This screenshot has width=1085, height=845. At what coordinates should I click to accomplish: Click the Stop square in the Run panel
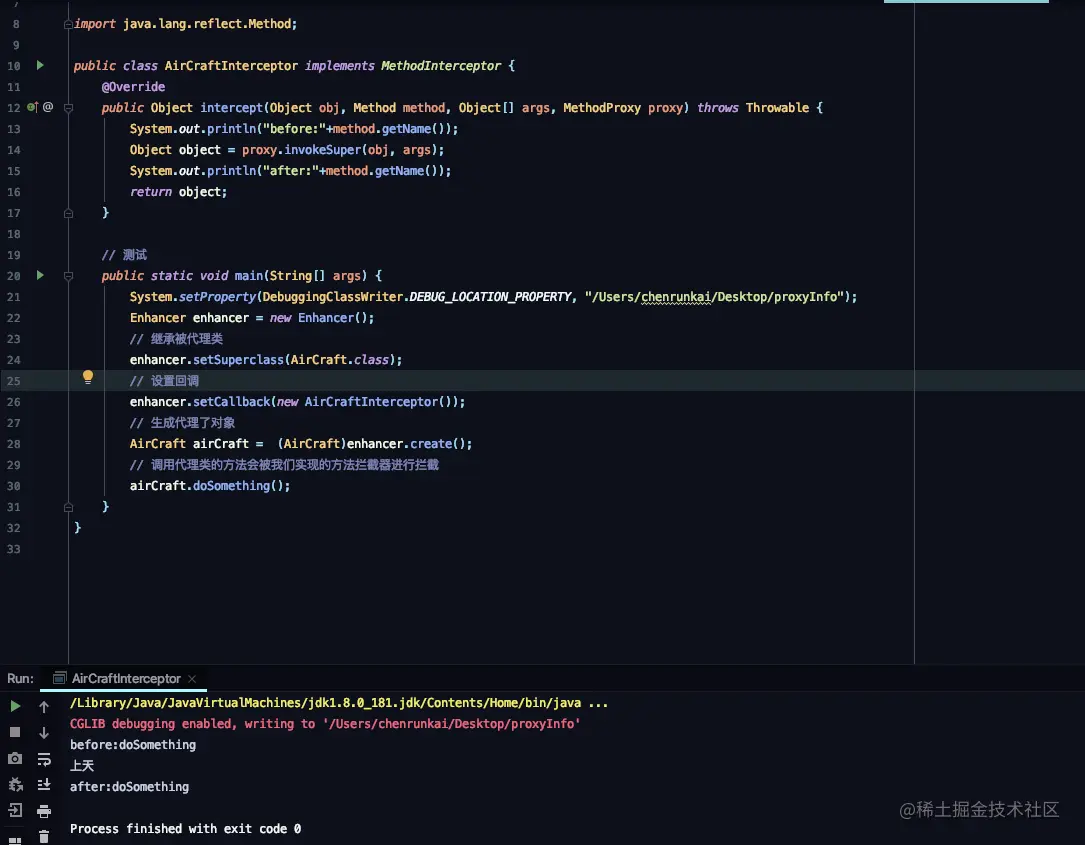(15, 732)
